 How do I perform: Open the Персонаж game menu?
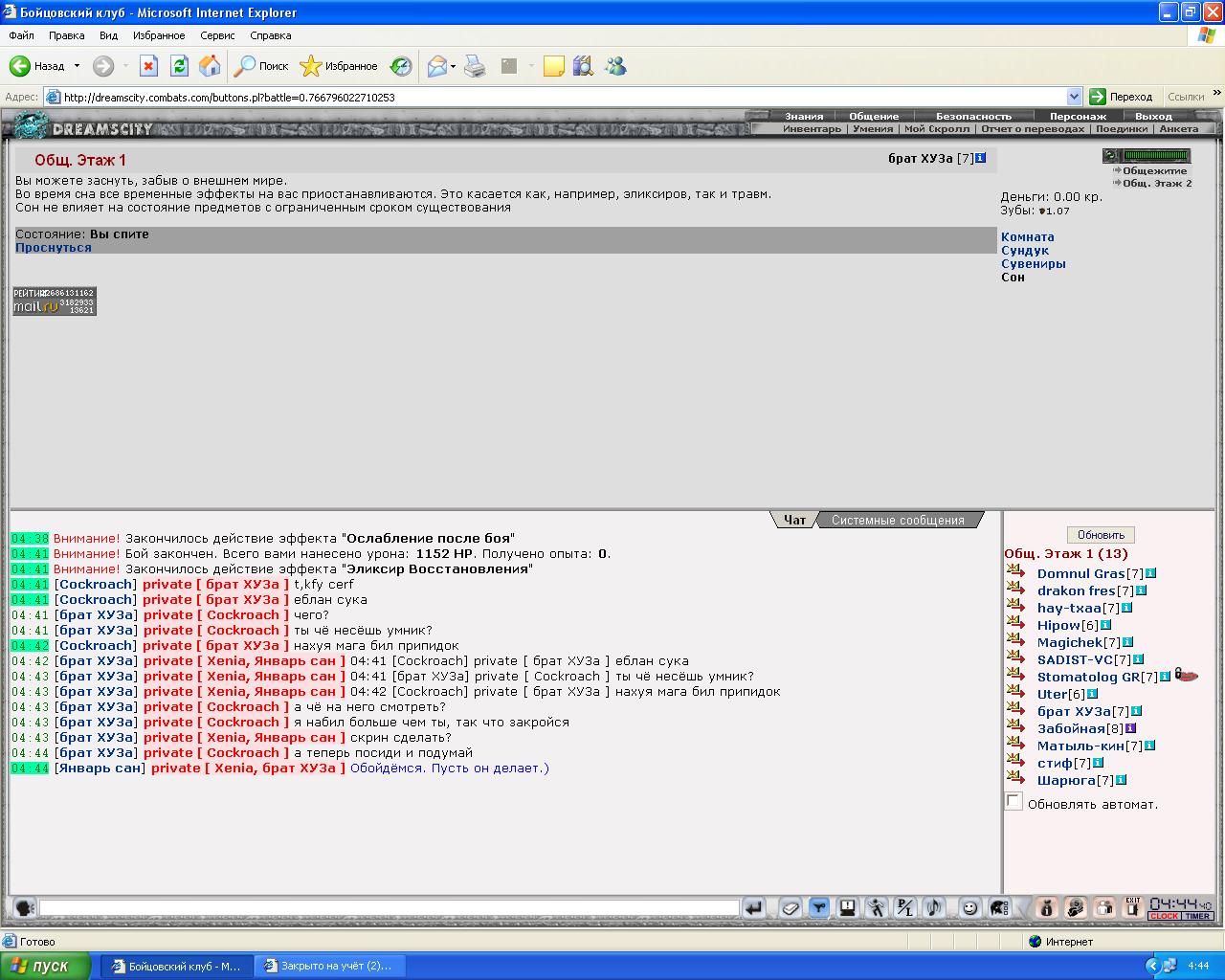coord(1078,116)
